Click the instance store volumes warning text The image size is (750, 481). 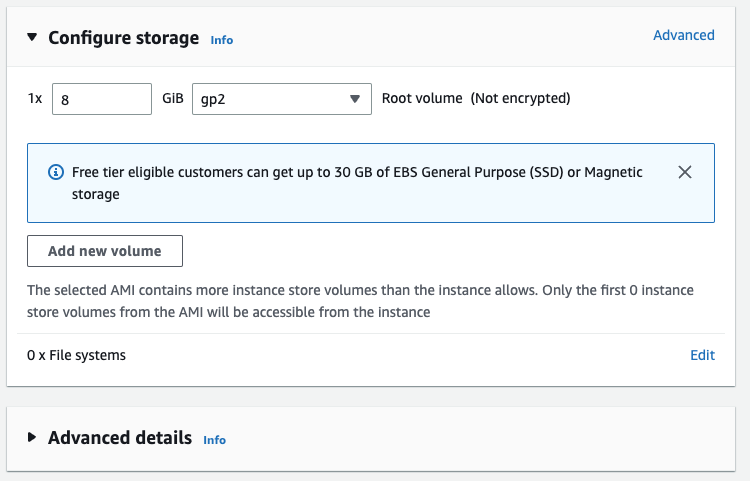point(360,301)
